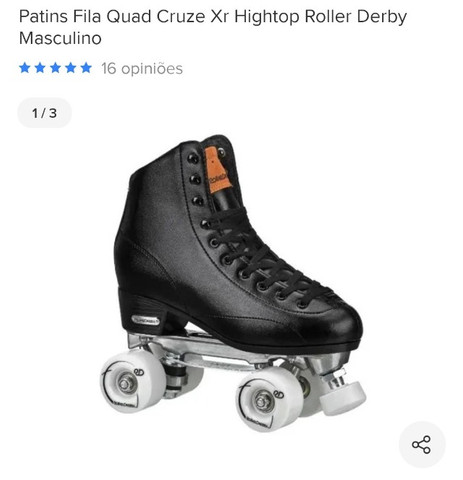Image resolution: width=463 pixels, height=480 pixels.
Task: Open the 16 opiniões reviews link
Action: (142, 69)
